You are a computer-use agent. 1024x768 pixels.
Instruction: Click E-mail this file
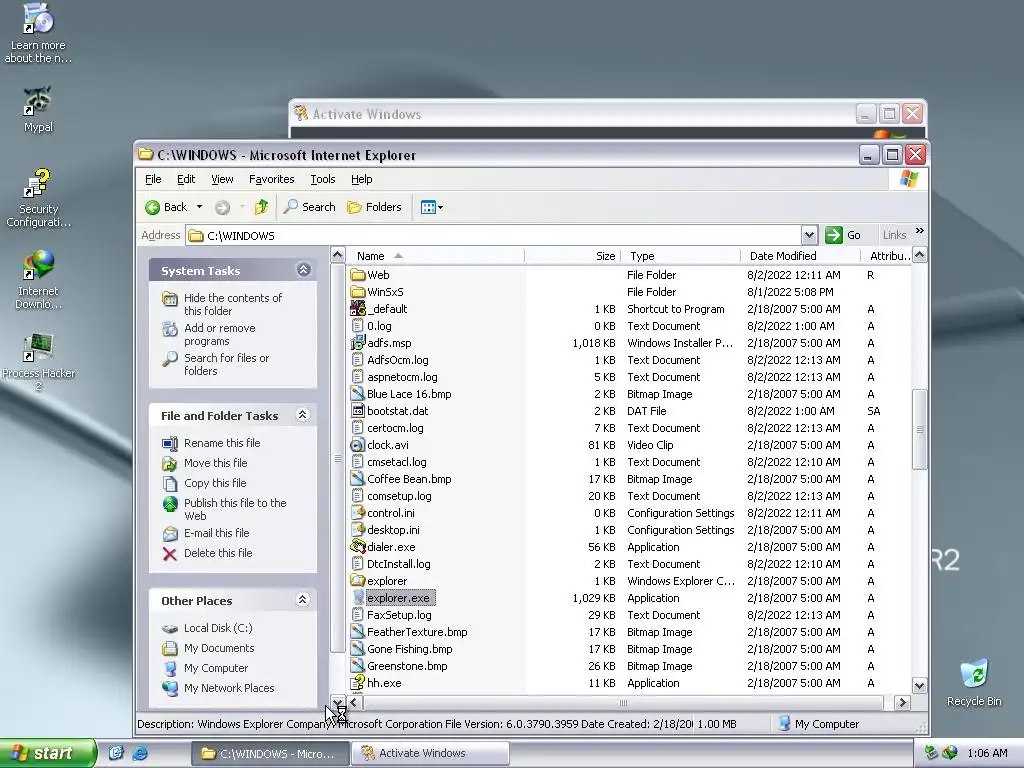pyautogui.click(x=216, y=533)
